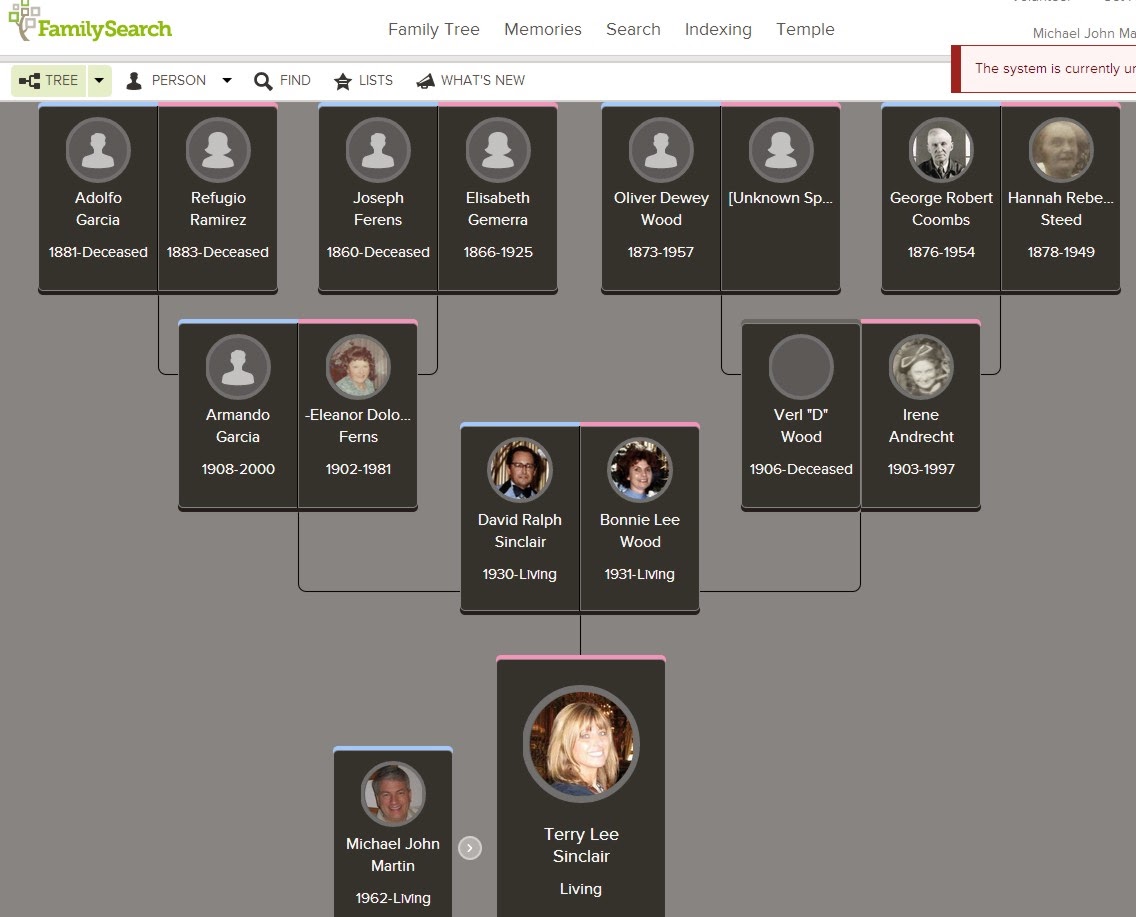The width and height of the screenshot is (1136, 917).
Task: Click the name Michael John Martin
Action: coord(393,855)
